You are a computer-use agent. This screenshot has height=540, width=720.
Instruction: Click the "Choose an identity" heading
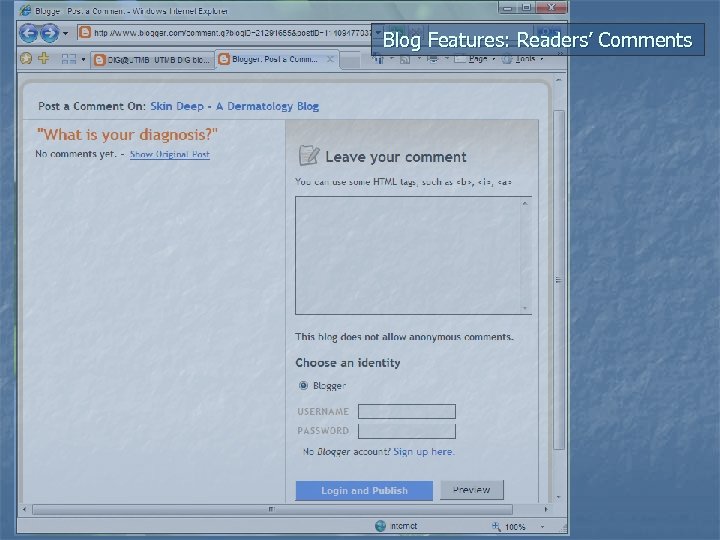[348, 363]
